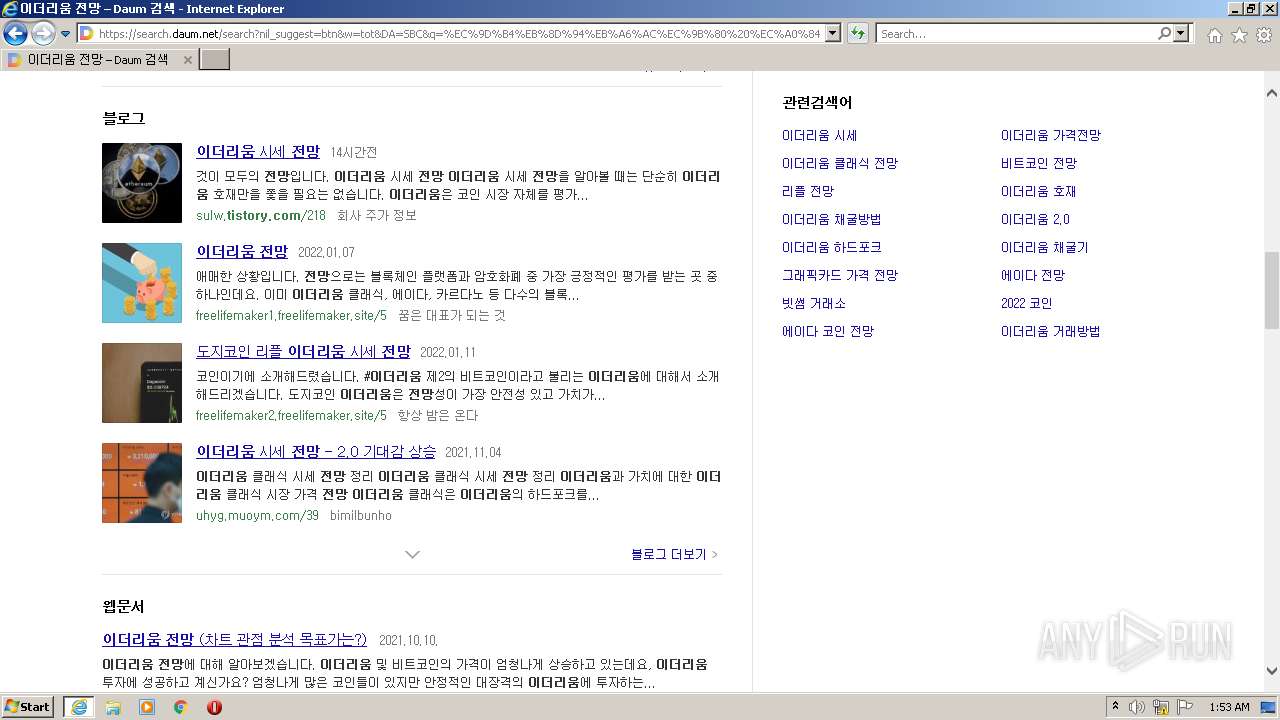Visit uhyg.muoym.com/39 link
The image size is (1280, 720).
tap(257, 515)
